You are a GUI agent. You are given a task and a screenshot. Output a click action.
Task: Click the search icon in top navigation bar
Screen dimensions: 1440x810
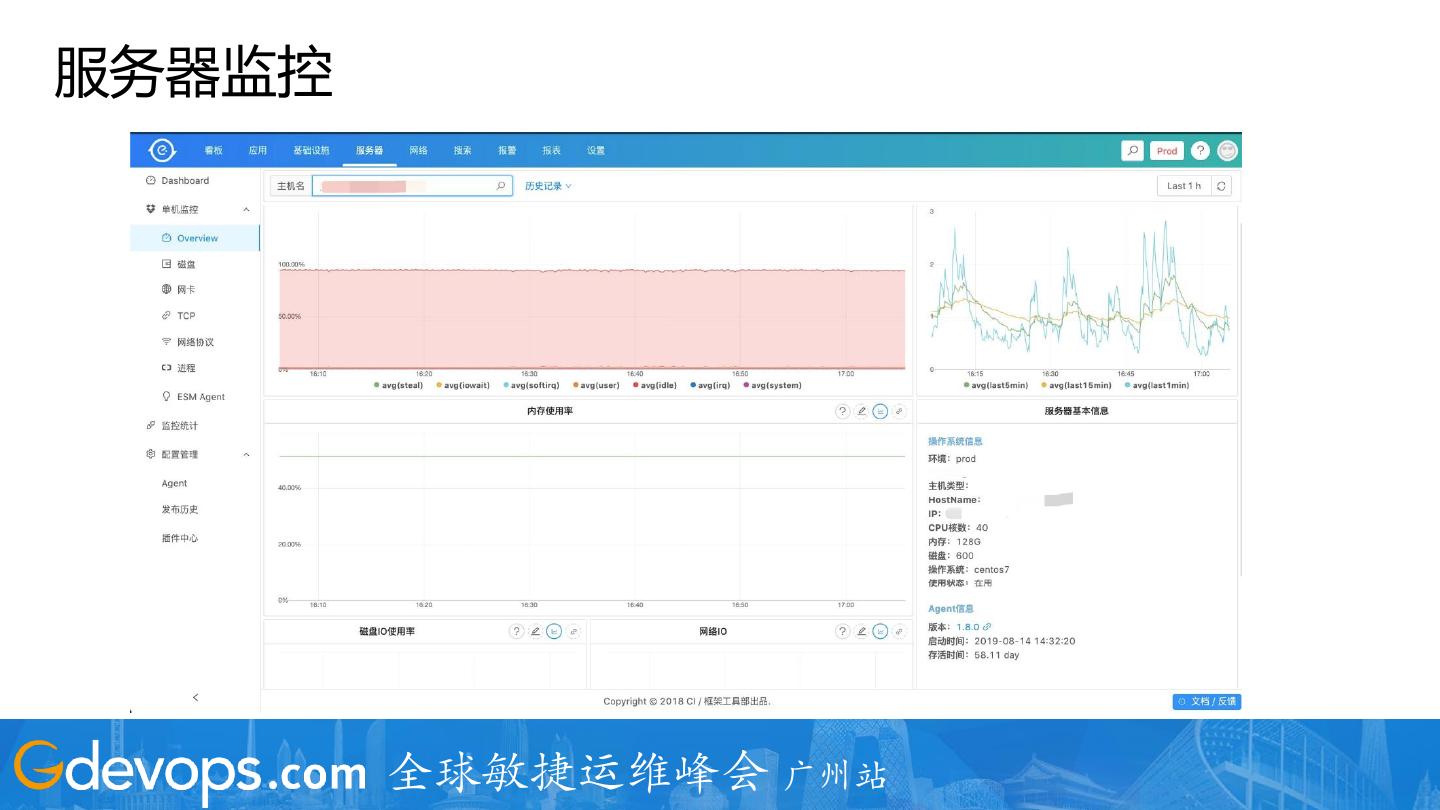pos(1132,151)
